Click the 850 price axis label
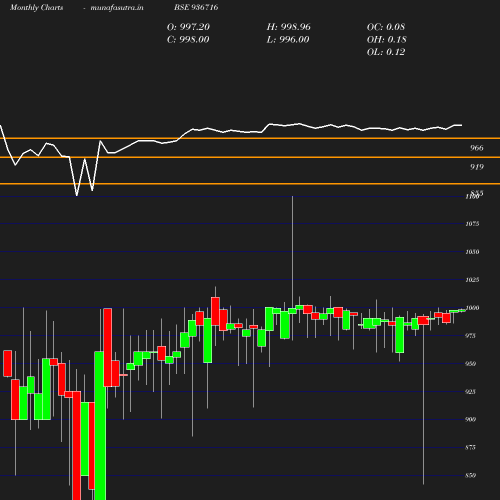This screenshot has height=500, width=500. click(470, 475)
